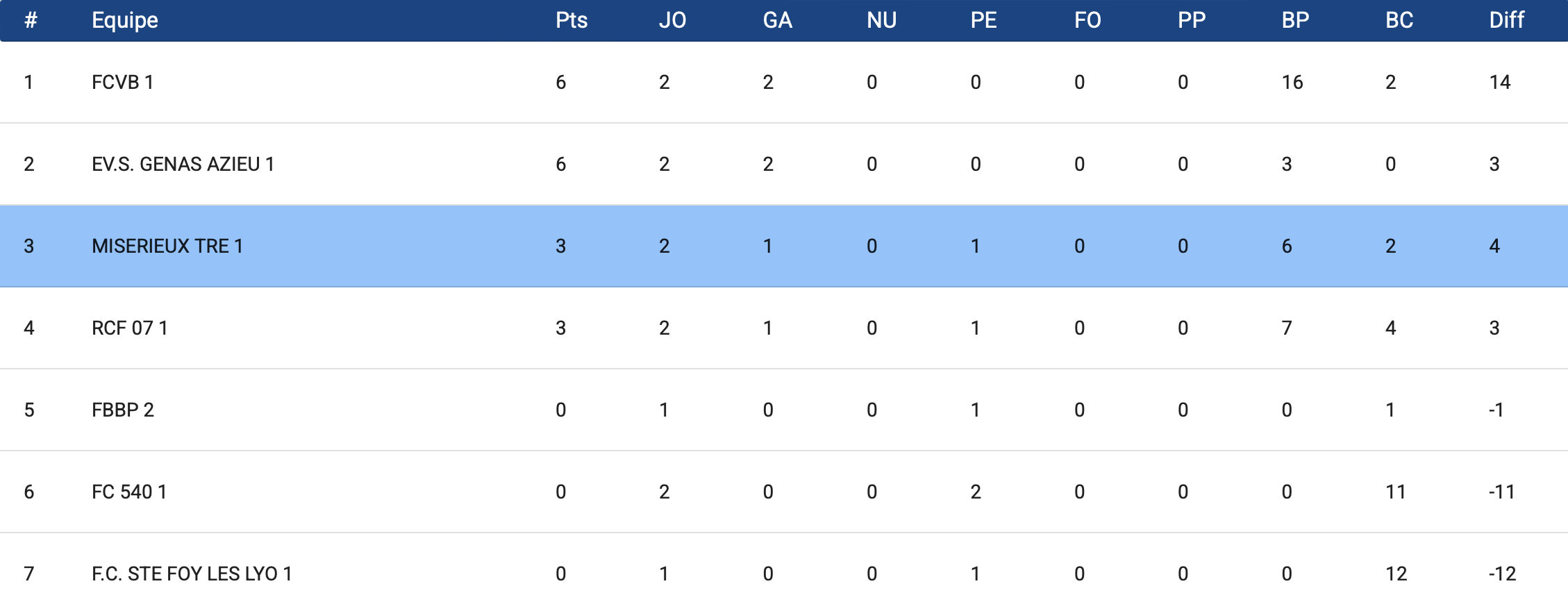Select the JO column header
Viewport: 1568px width, 611px height.
672,20
